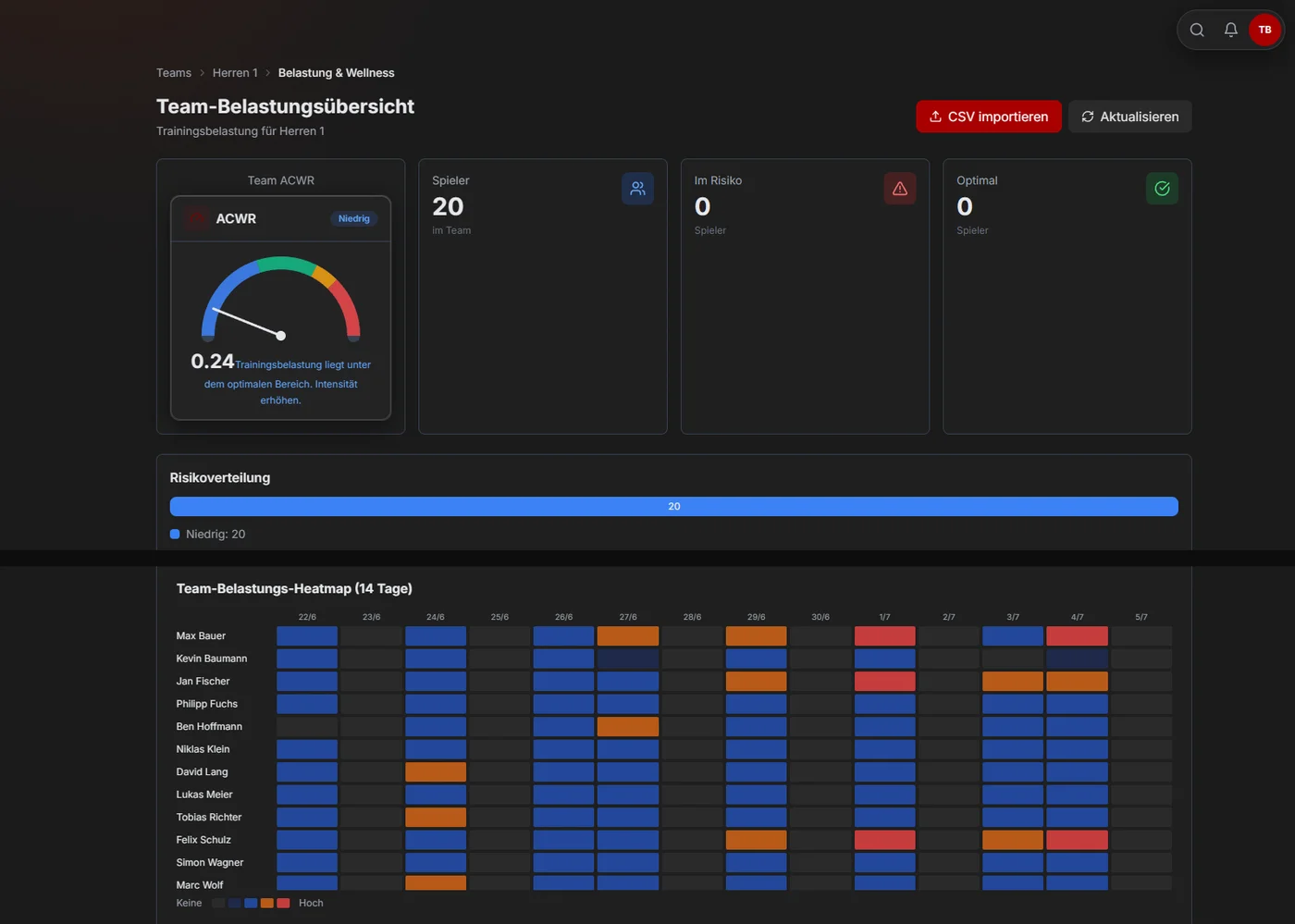The image size is (1295, 924).
Task: Click David Lang's orange cell on 24/6
Action: [436, 772]
